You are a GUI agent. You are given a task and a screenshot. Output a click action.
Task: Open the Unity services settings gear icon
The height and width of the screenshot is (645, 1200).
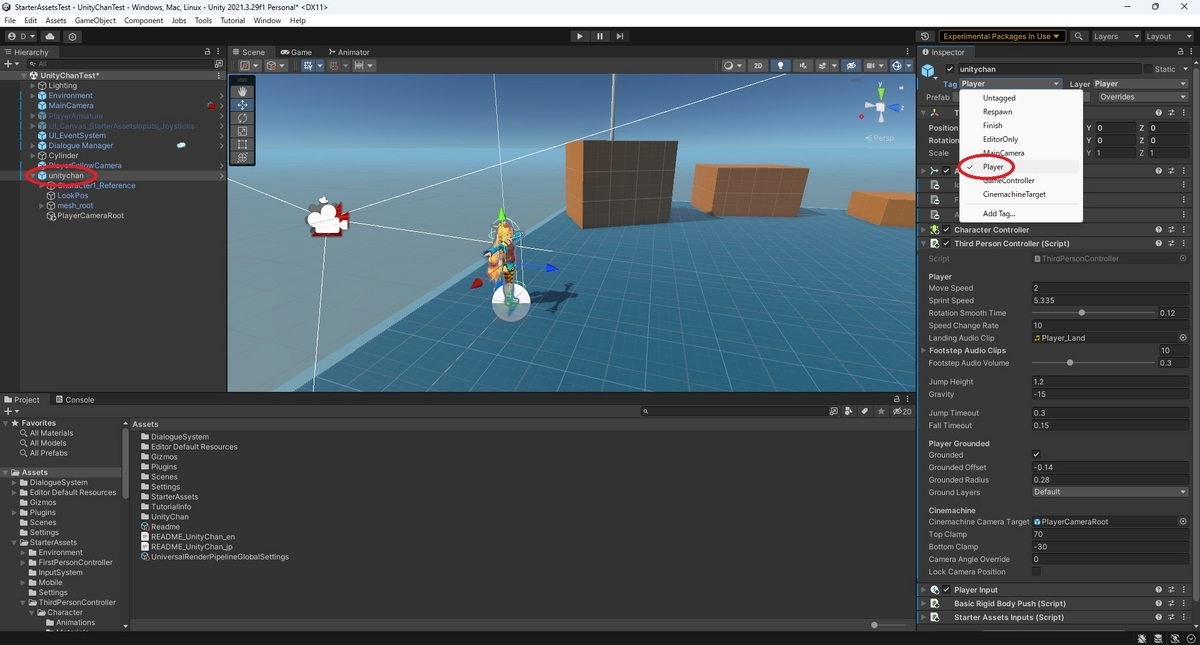click(x=73, y=36)
